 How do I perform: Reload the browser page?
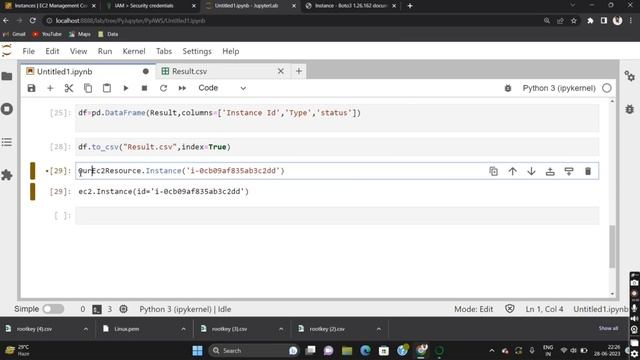[x=33, y=20]
